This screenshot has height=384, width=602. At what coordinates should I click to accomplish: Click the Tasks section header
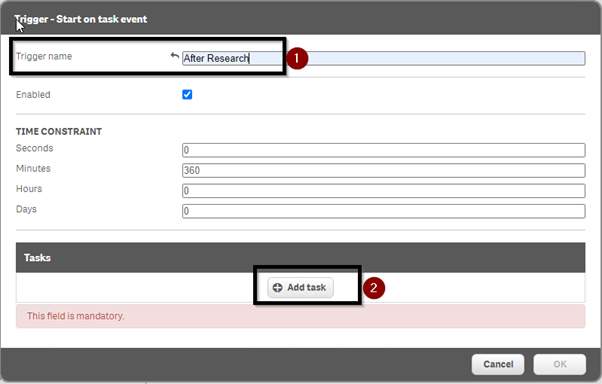300,257
